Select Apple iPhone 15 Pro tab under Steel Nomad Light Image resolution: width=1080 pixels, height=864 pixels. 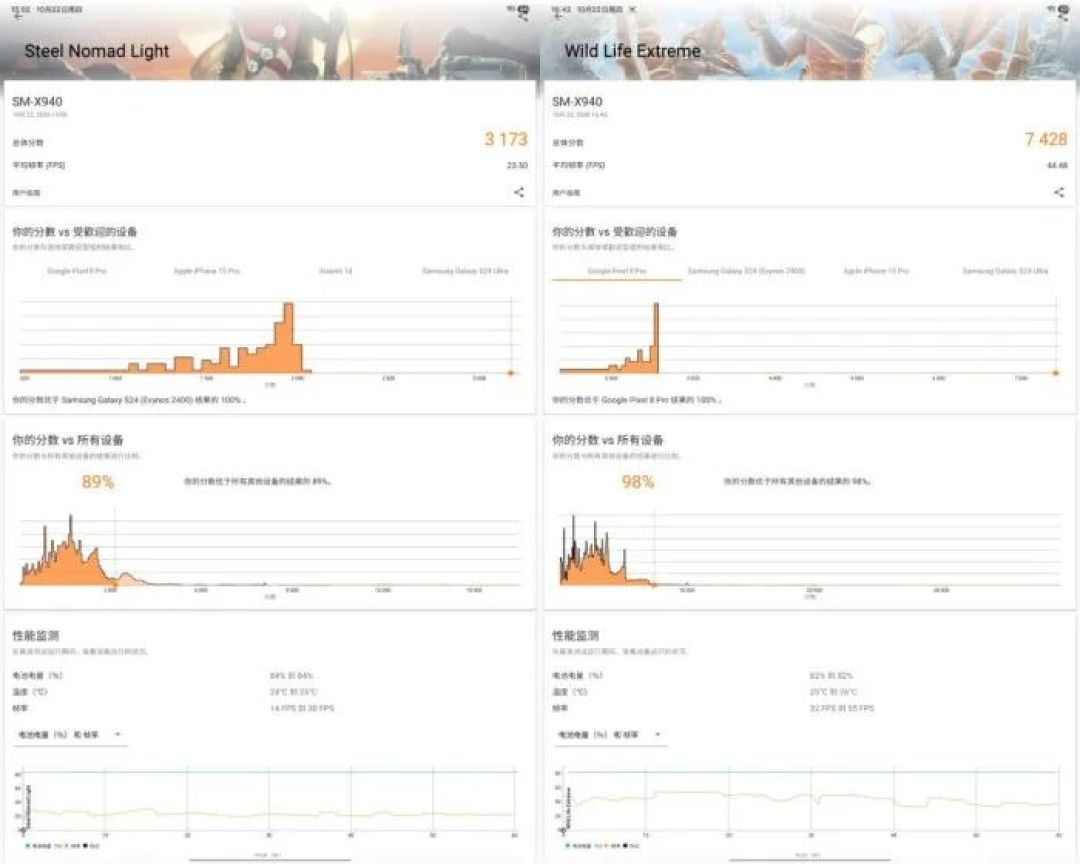click(x=207, y=271)
